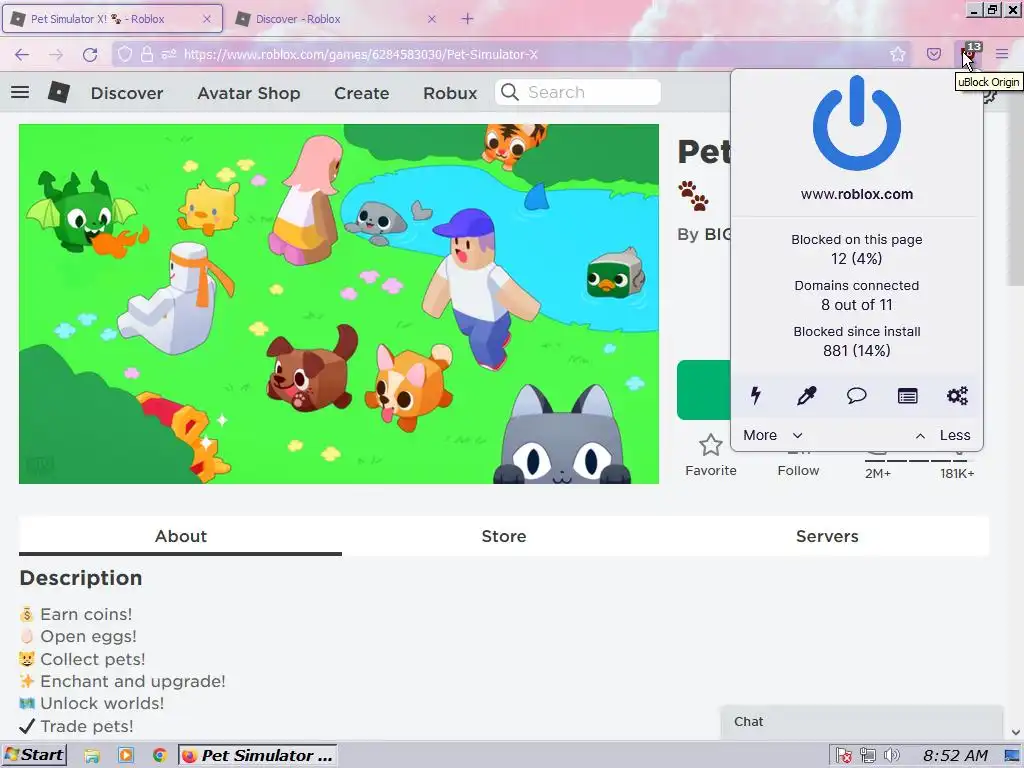Open uBlock element picker eyedropper

(x=807, y=395)
